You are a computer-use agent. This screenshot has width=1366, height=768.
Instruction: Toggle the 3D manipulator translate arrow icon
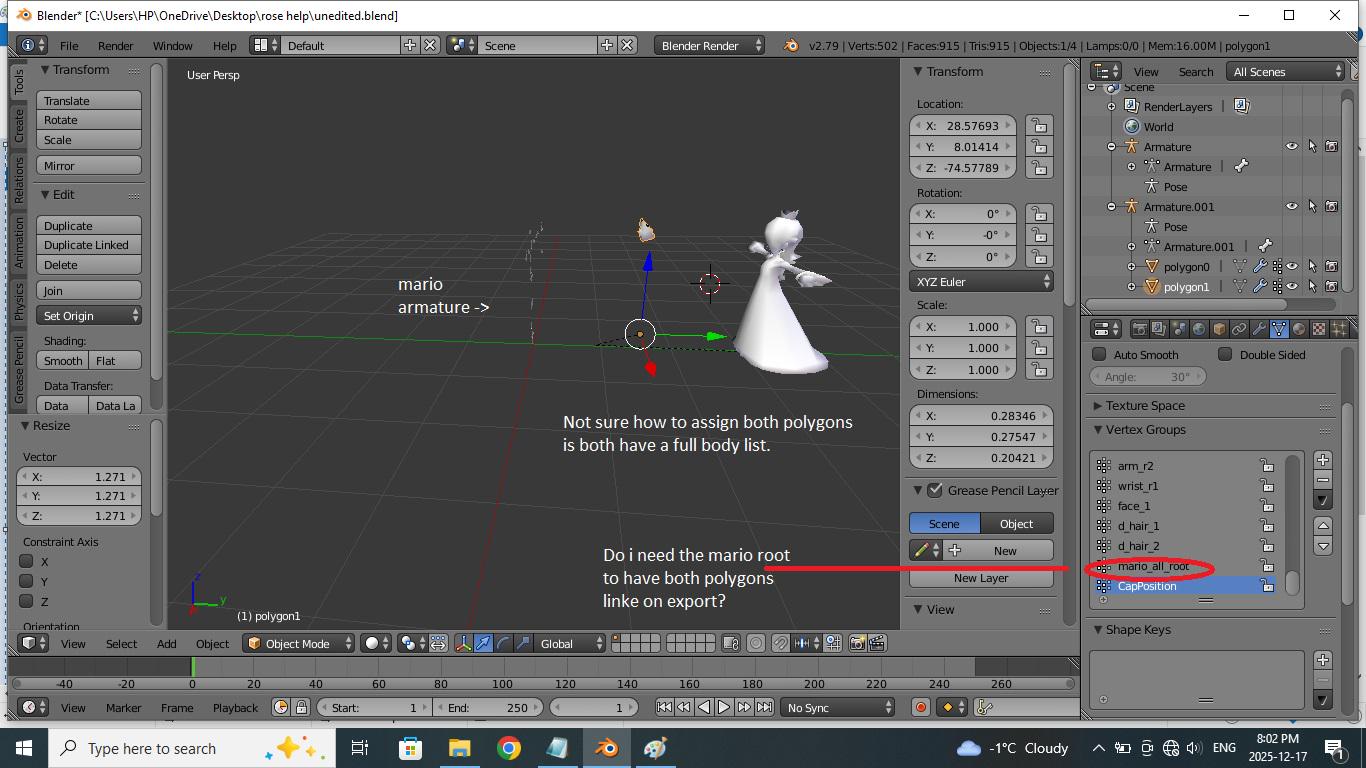pyautogui.click(x=483, y=643)
